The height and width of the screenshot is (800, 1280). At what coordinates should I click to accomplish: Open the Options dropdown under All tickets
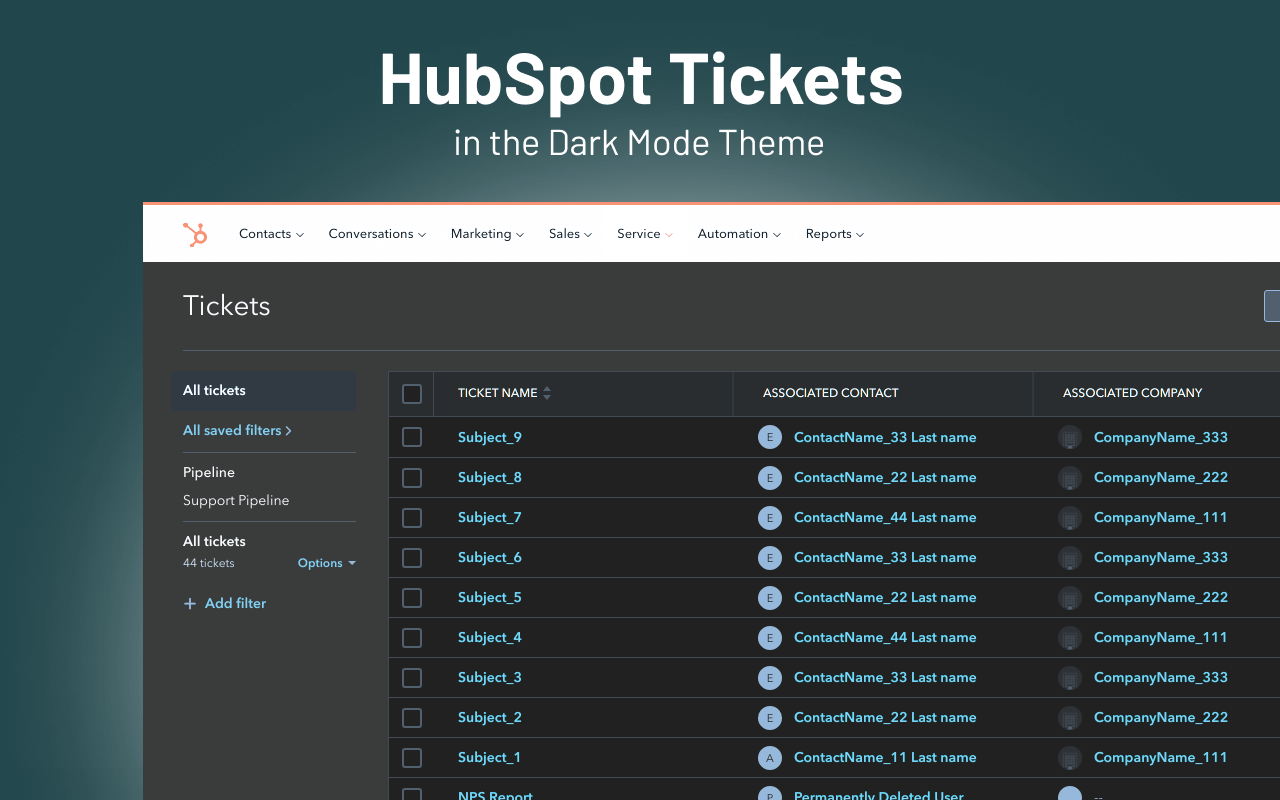(327, 563)
